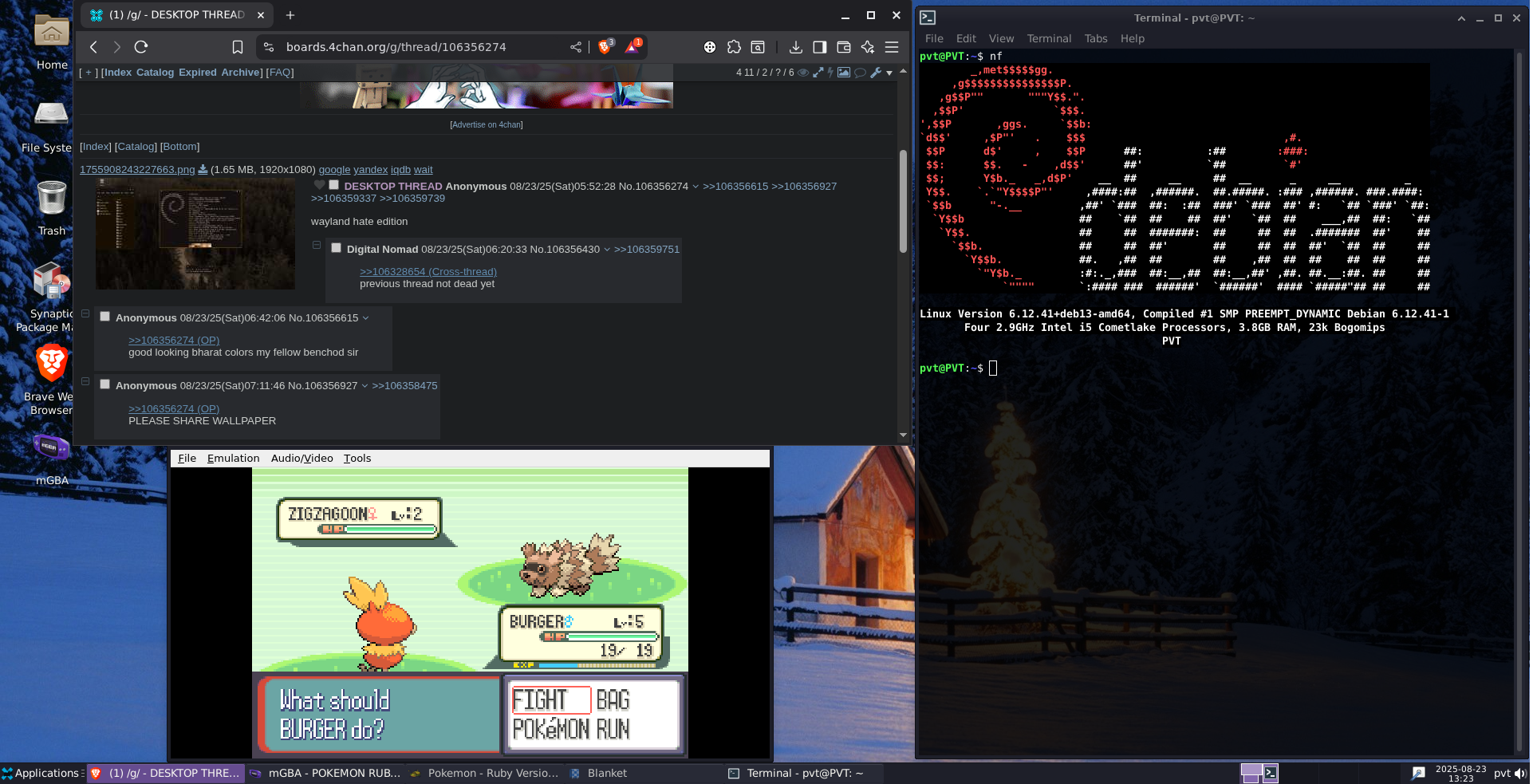The width and height of the screenshot is (1533, 784).
Task: Hide the Digital Nomad reply
Action: pos(317,245)
